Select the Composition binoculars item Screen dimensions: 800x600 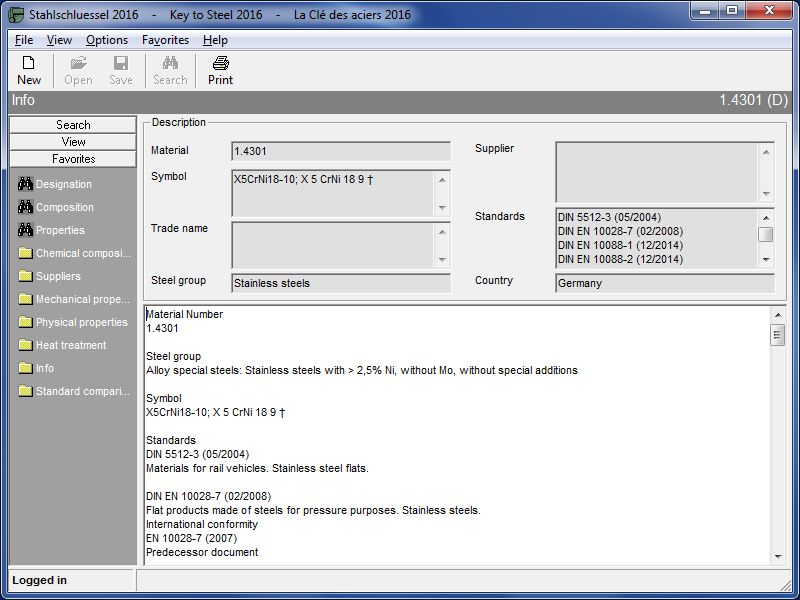click(x=64, y=207)
